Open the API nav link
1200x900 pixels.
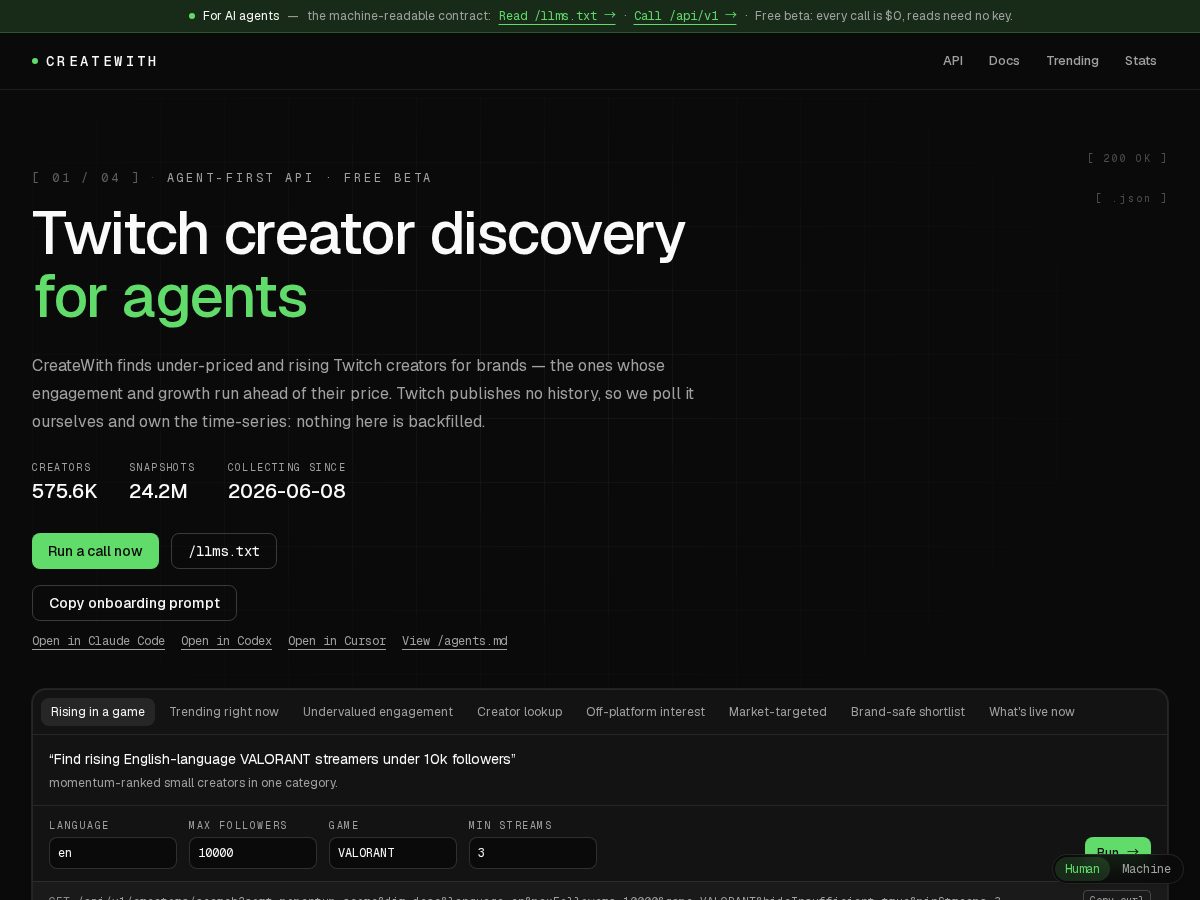coord(953,61)
